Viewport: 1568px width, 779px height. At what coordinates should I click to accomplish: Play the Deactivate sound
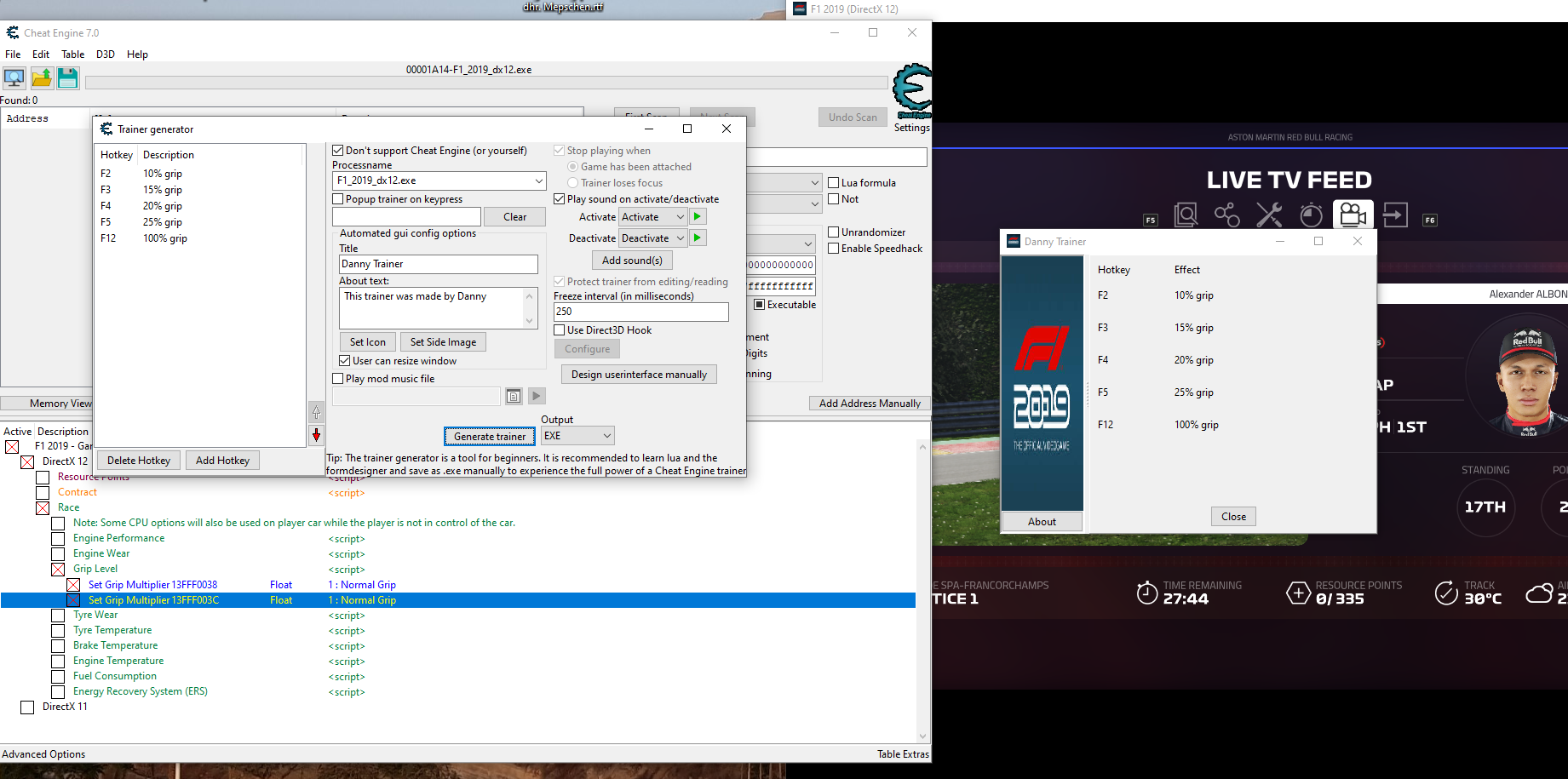(698, 238)
